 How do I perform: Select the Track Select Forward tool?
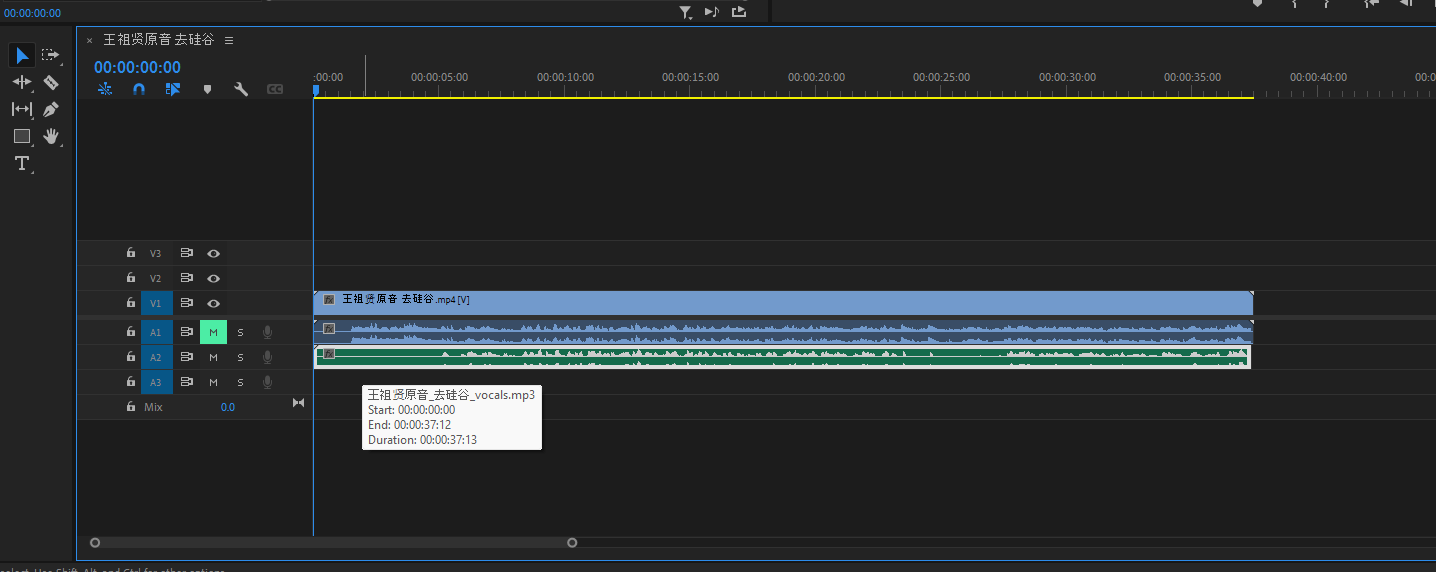[51, 55]
